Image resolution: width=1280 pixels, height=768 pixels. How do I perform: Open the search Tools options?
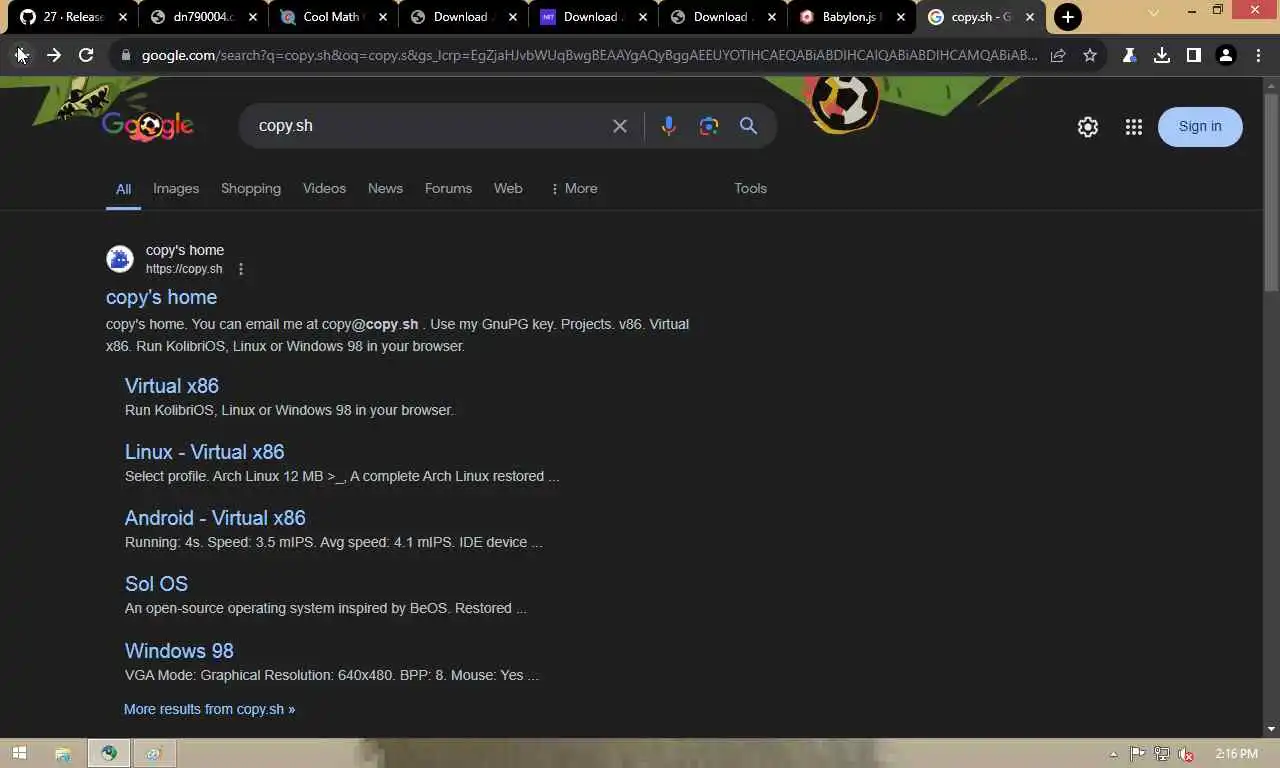pyautogui.click(x=750, y=188)
